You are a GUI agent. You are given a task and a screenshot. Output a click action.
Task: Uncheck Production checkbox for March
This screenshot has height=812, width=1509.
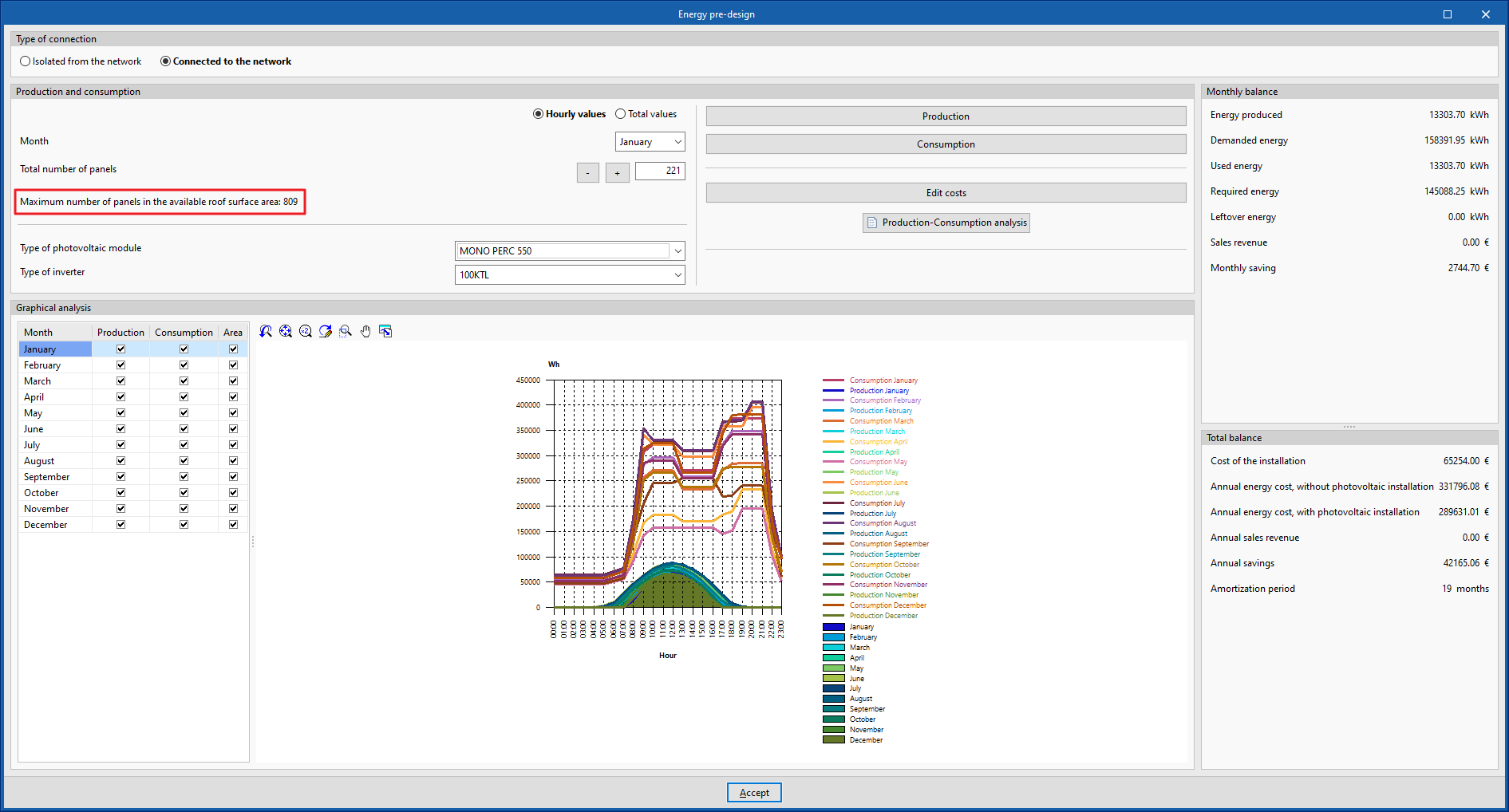point(120,381)
